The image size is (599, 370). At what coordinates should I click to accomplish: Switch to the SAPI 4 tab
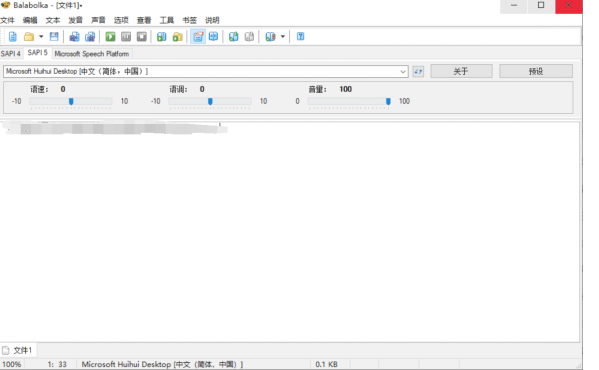click(x=11, y=53)
